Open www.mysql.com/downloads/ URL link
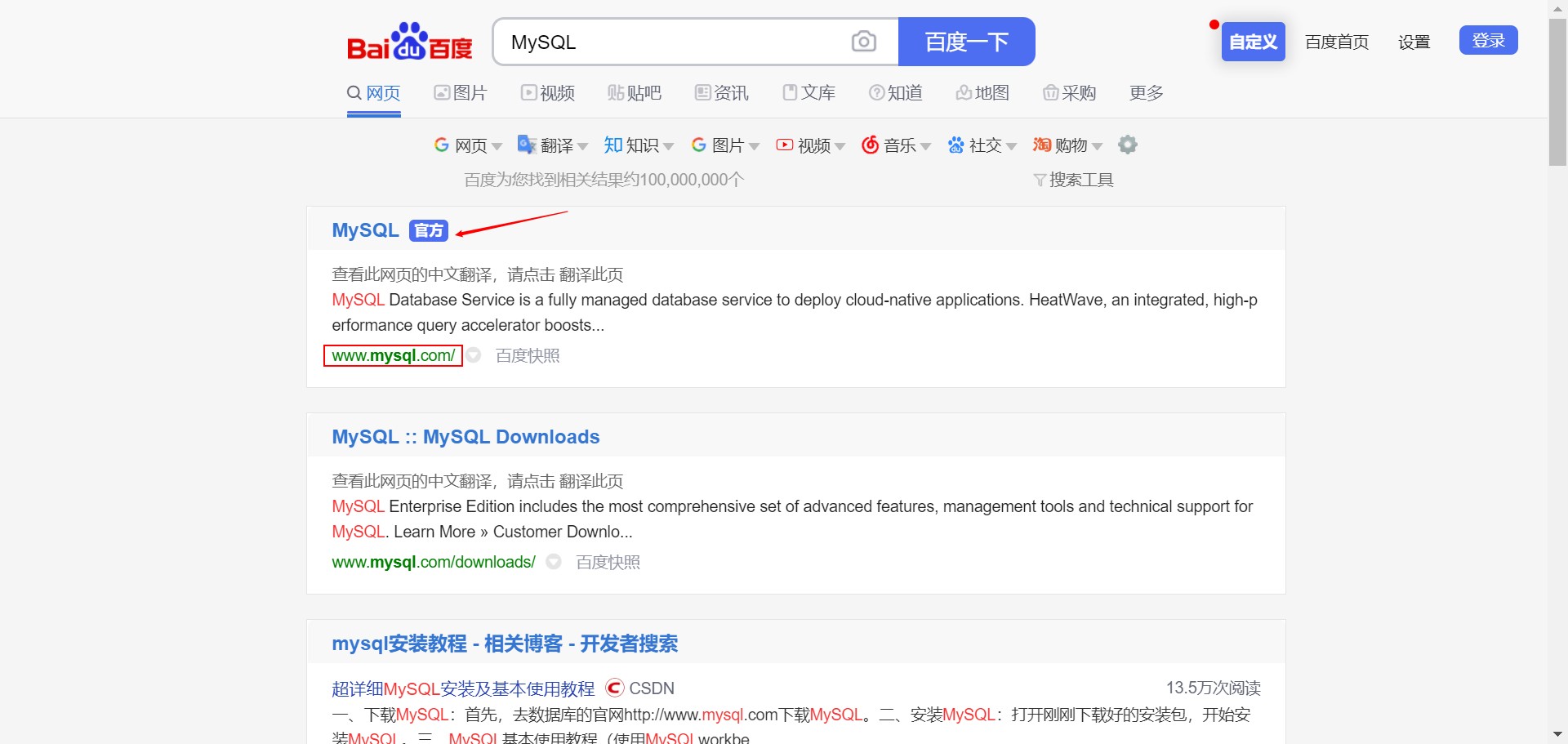 click(x=434, y=562)
